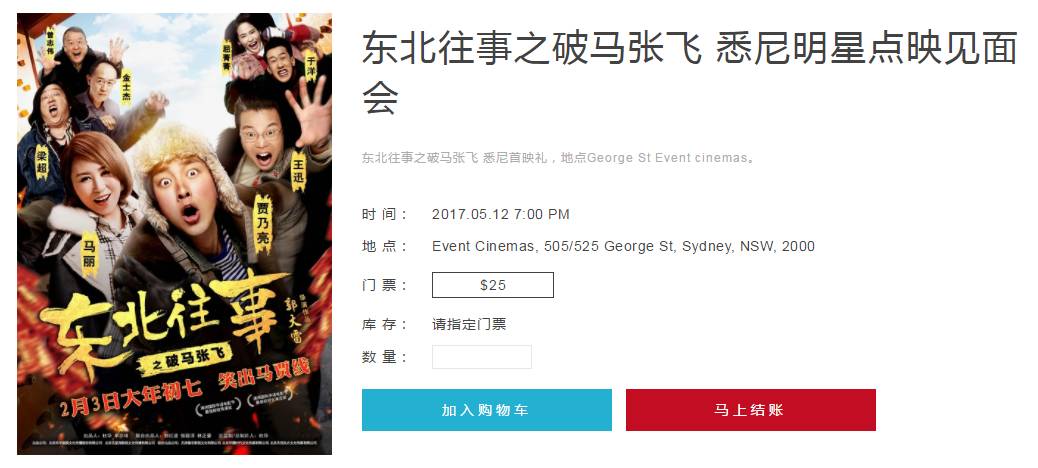Click the red 马上结账 checkout button
This screenshot has height=468, width=1038.
(x=751, y=410)
